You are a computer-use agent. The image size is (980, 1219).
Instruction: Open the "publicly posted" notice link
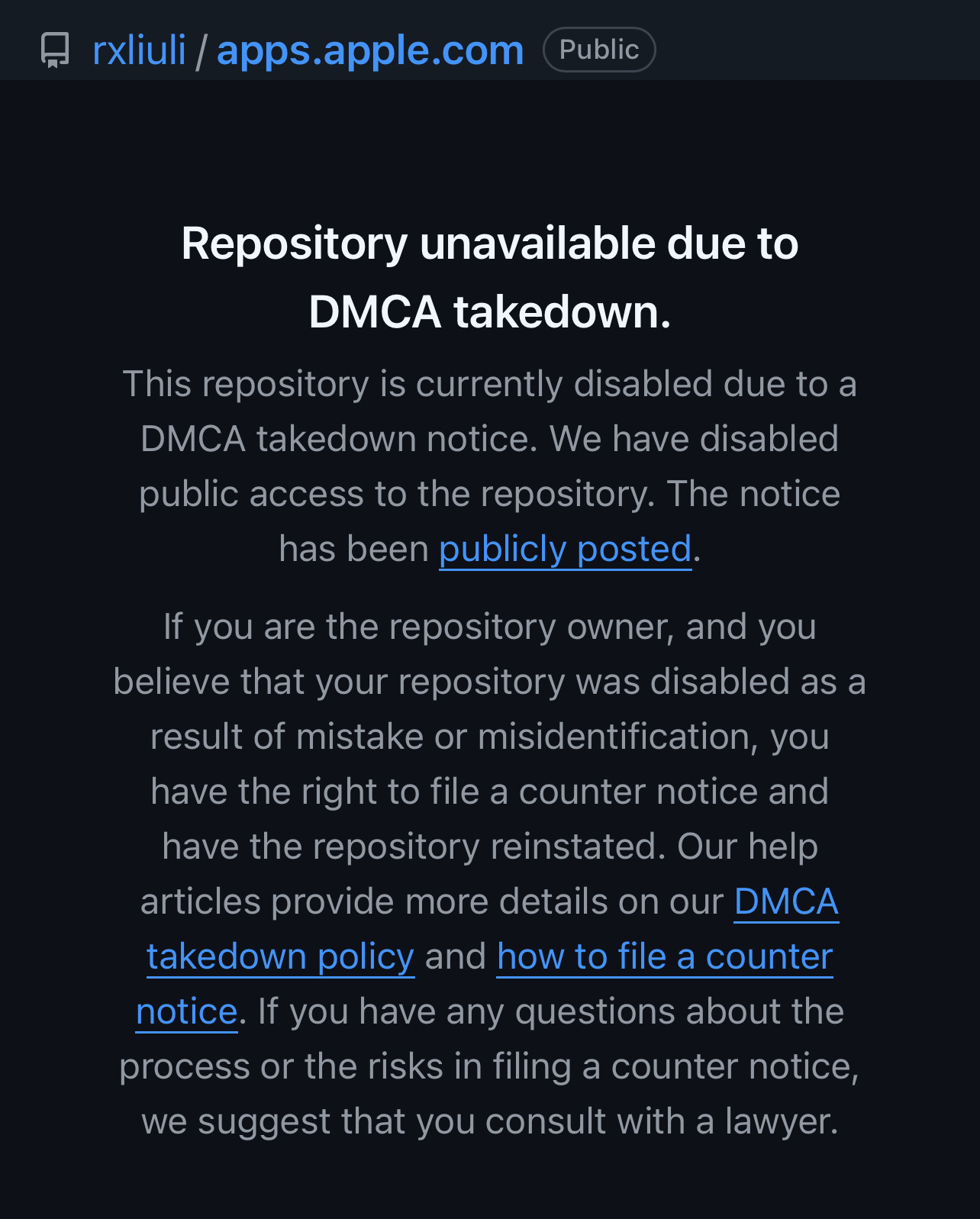565,549
